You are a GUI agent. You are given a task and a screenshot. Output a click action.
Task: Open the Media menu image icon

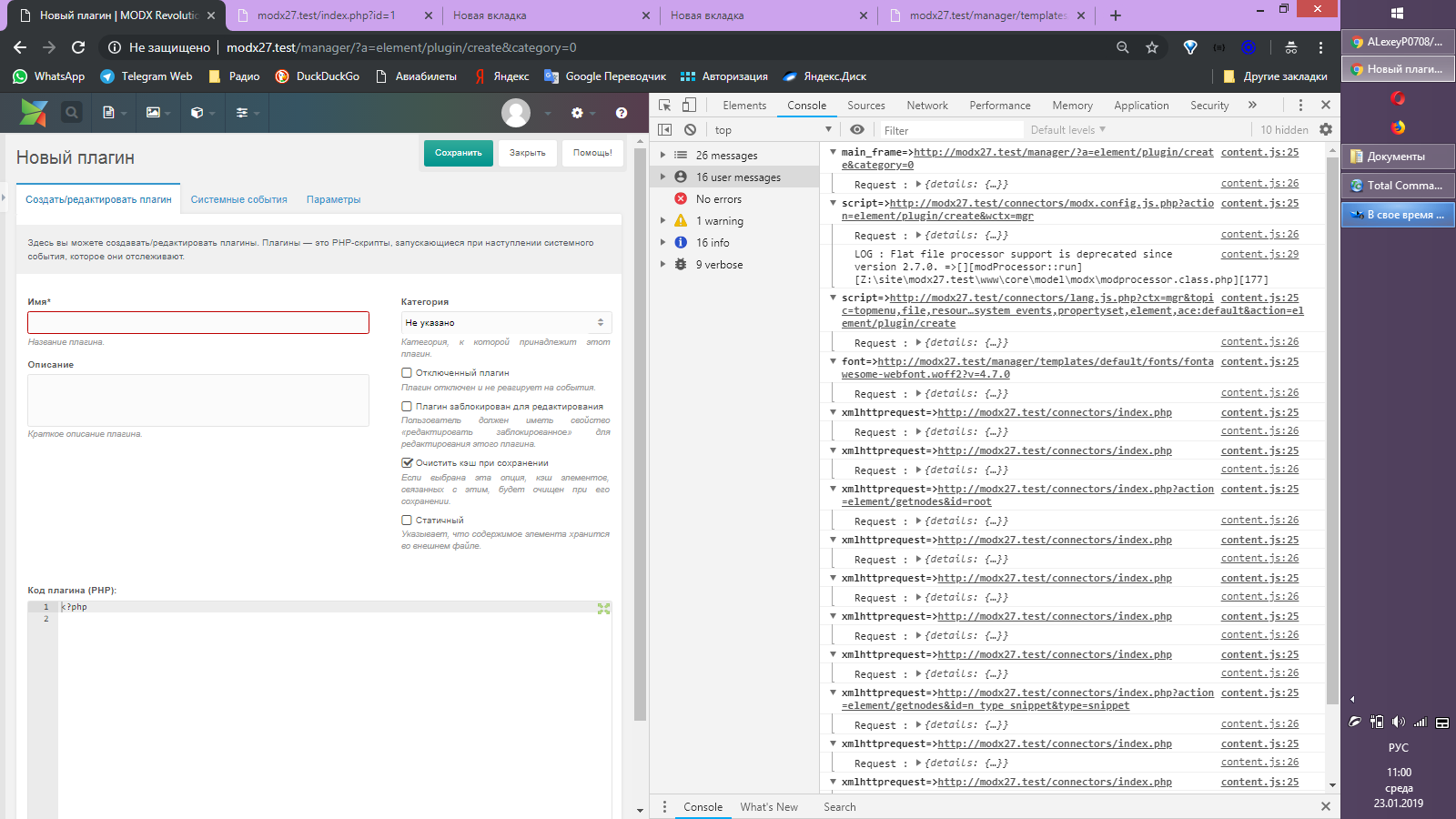click(x=153, y=113)
